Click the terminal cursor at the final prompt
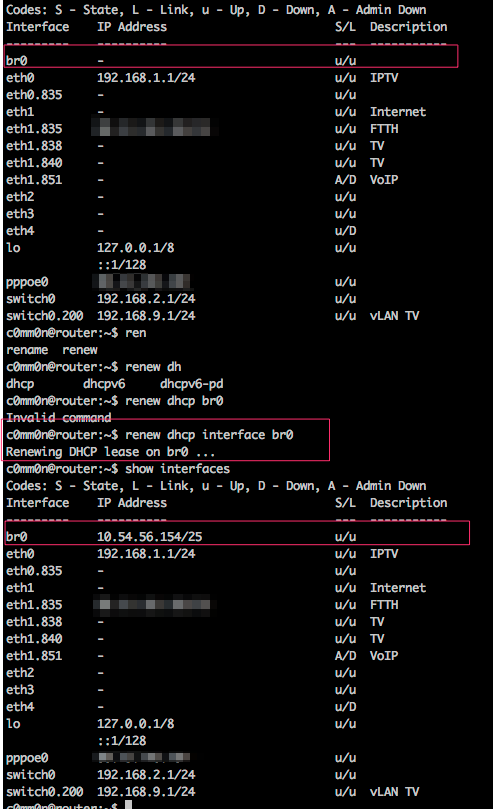 click(x=128, y=805)
